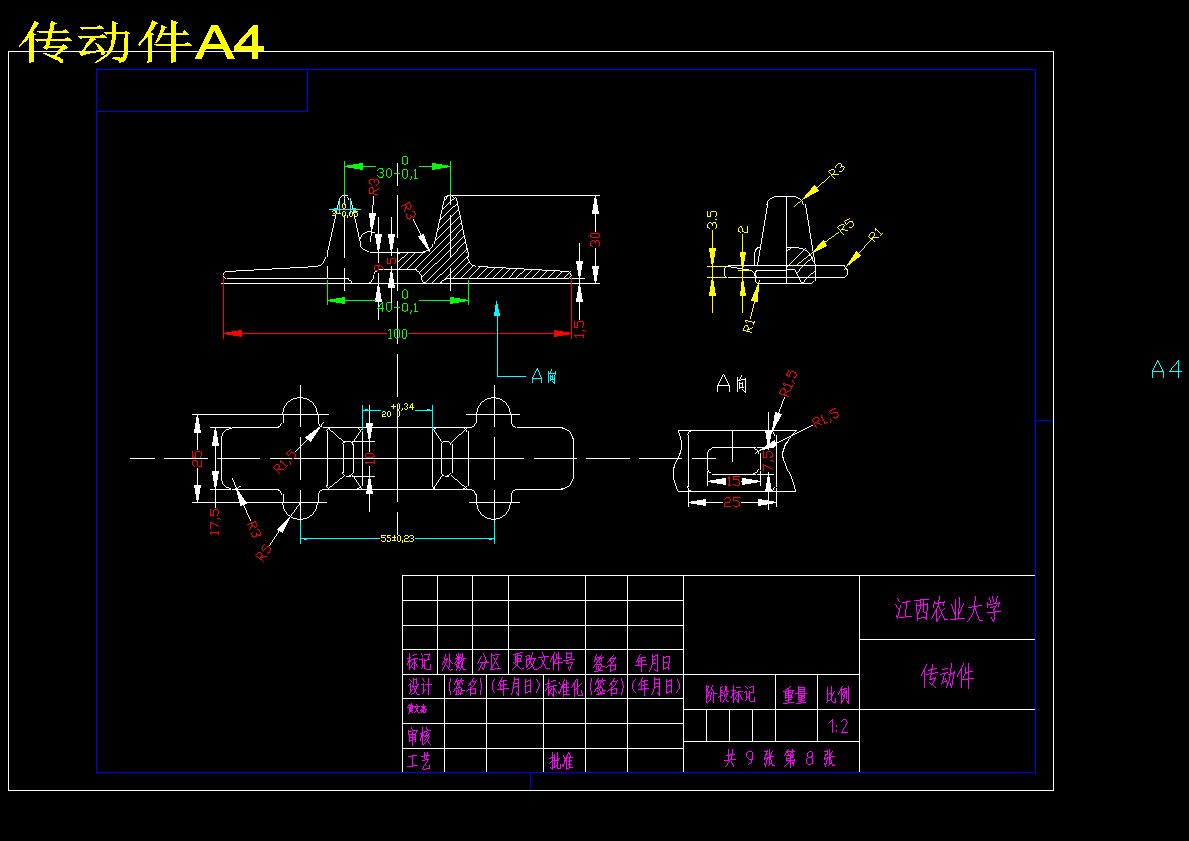The image size is (1189, 841).
Task: Click the 工艺 row label
Action: click(x=419, y=761)
